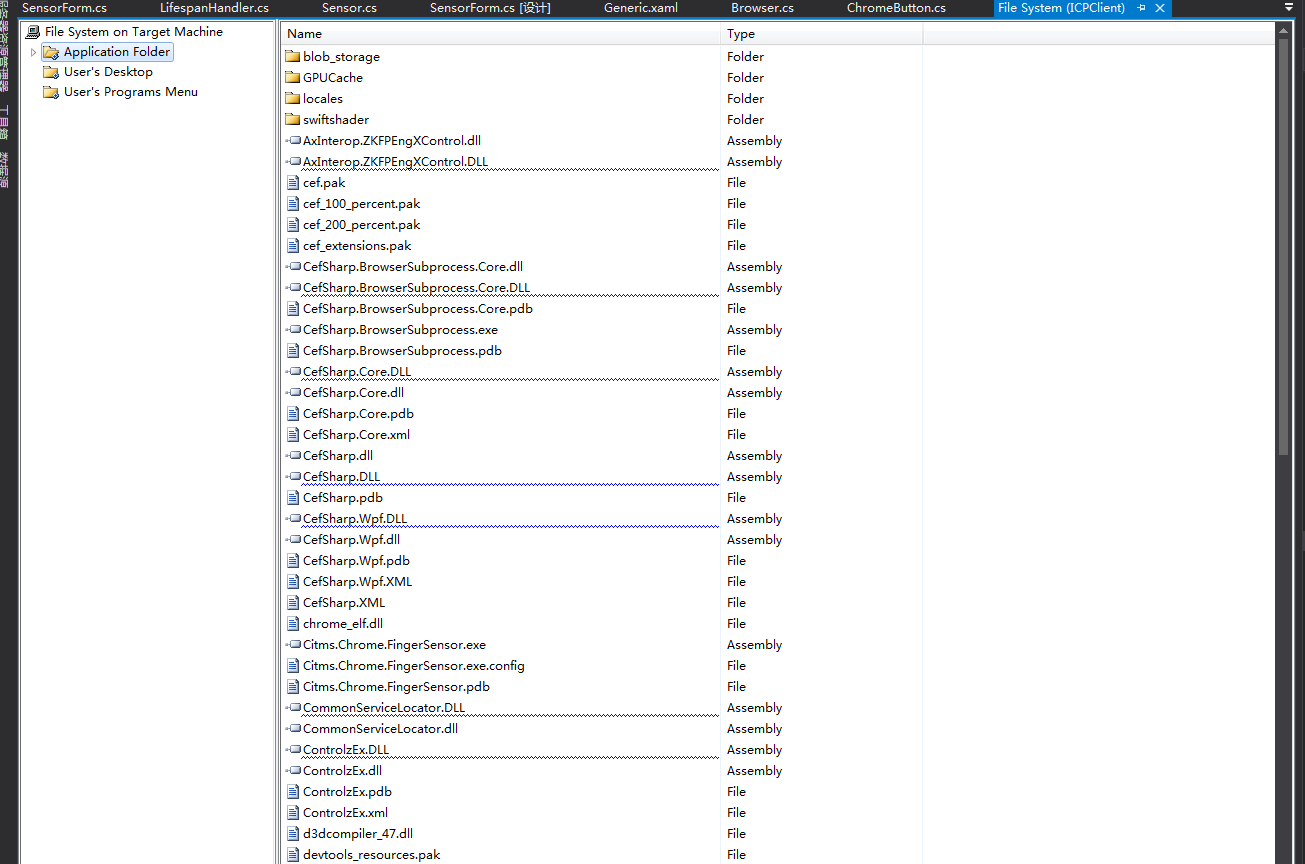Select the User's Desktop tree label
The width and height of the screenshot is (1305, 864).
(108, 72)
